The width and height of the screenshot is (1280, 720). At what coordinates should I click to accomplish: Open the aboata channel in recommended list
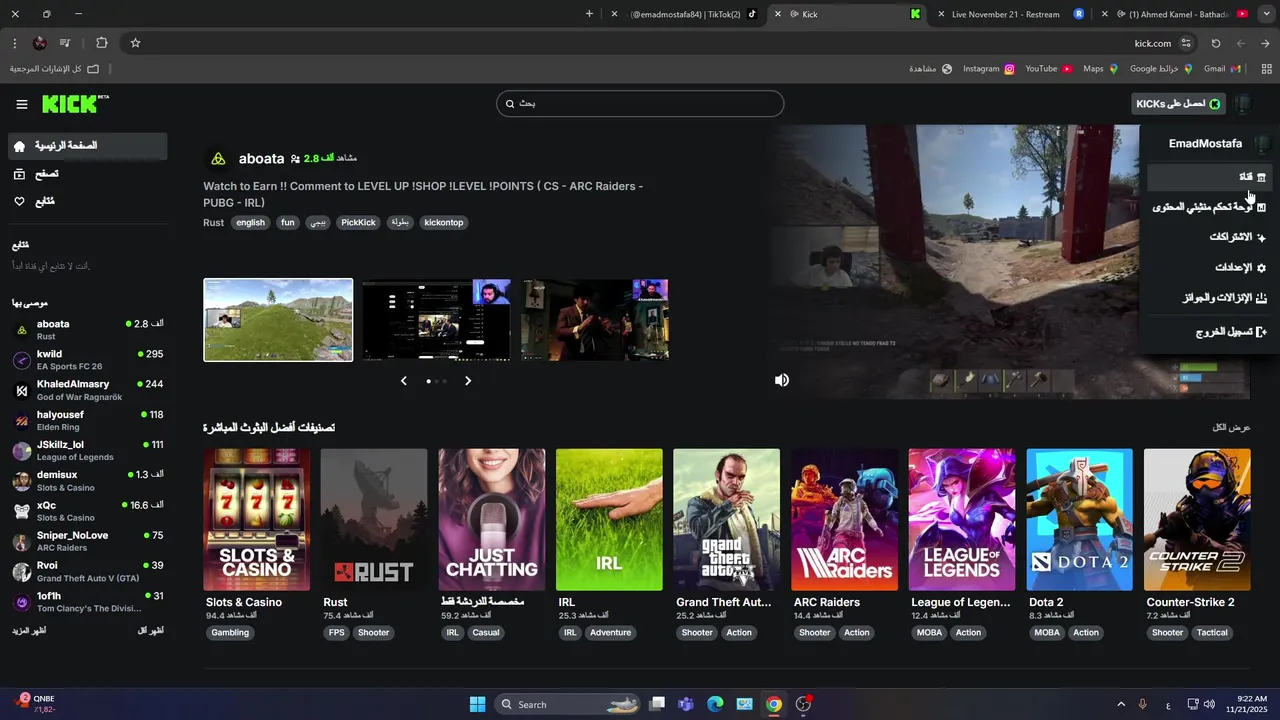[x=88, y=329]
